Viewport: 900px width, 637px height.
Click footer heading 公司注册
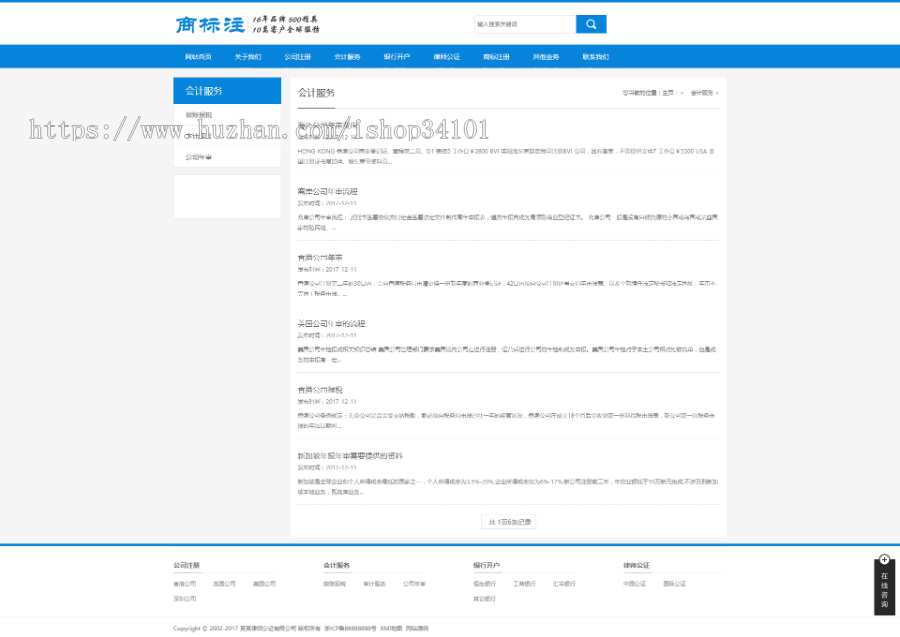click(187, 565)
